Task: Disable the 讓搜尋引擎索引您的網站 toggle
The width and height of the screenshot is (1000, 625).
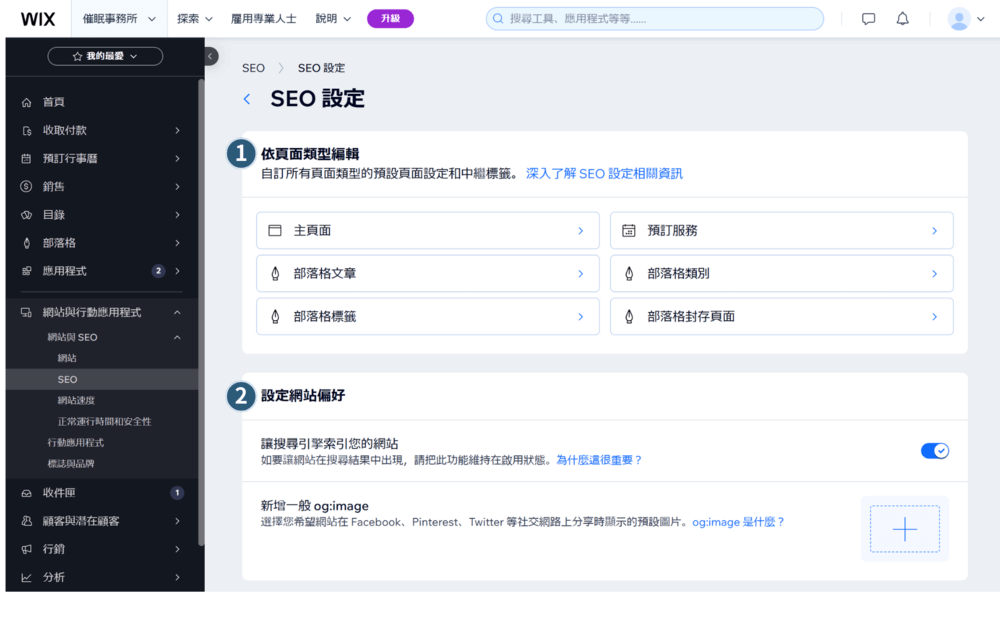Action: 934,450
